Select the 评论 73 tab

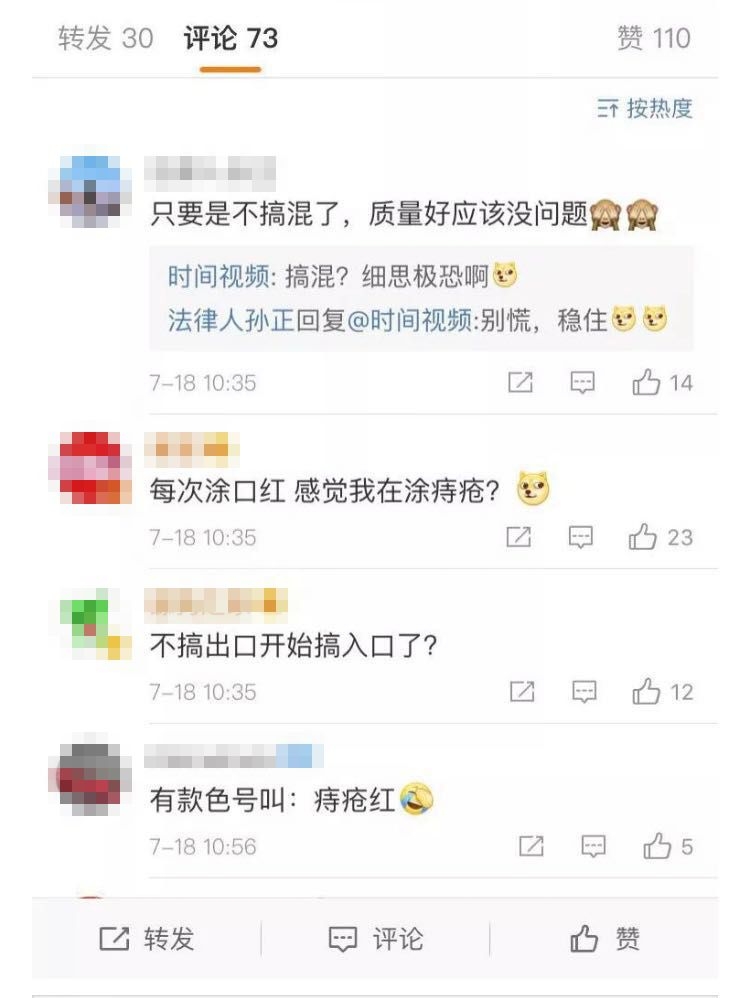pos(230,38)
